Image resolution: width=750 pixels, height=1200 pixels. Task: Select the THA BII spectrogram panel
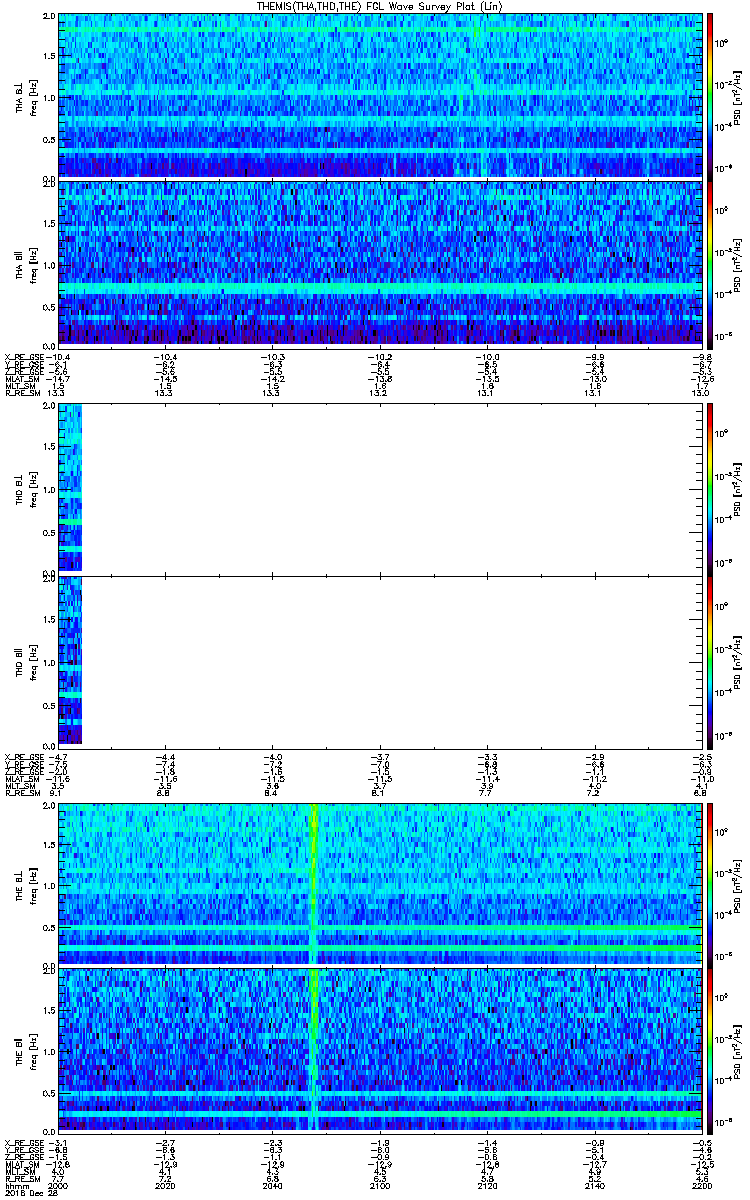tap(378, 264)
